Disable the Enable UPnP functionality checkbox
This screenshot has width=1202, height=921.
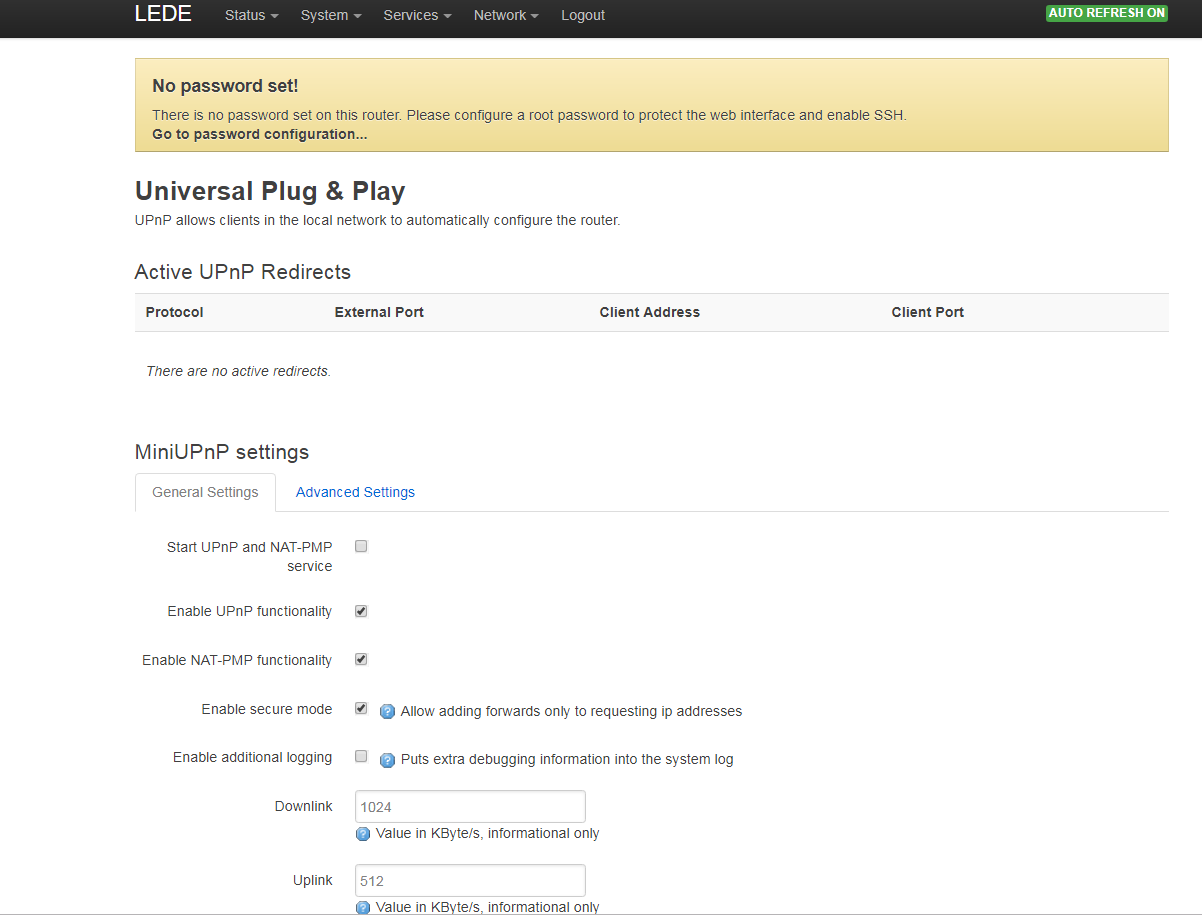pos(360,610)
